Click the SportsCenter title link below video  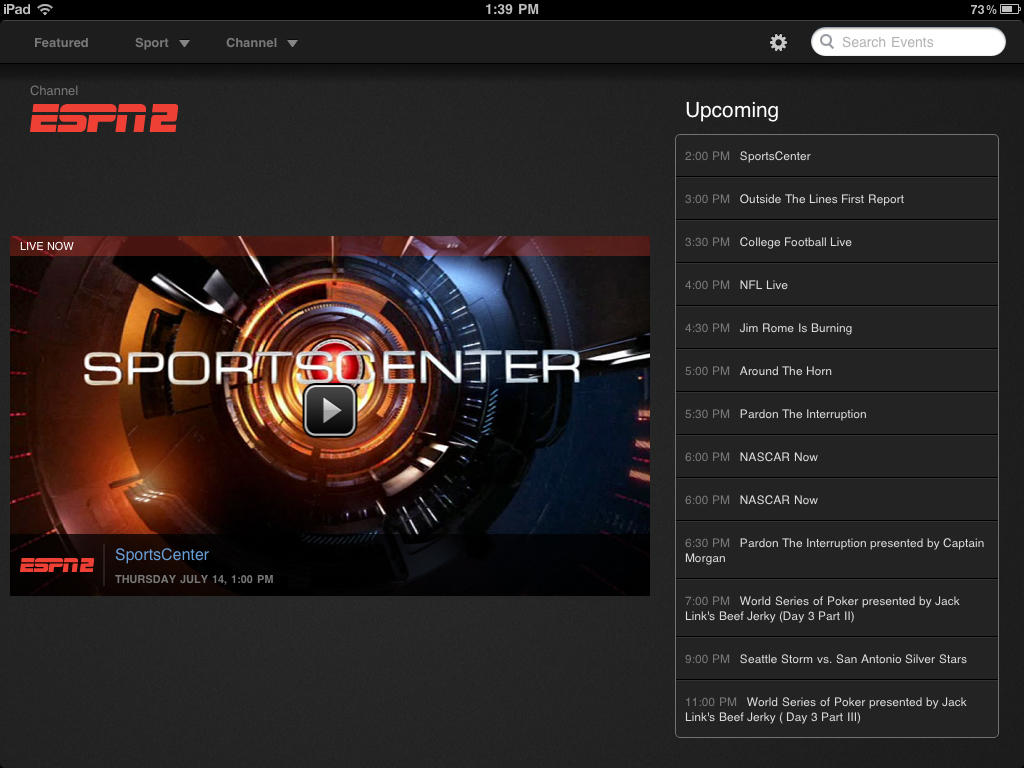(162, 555)
